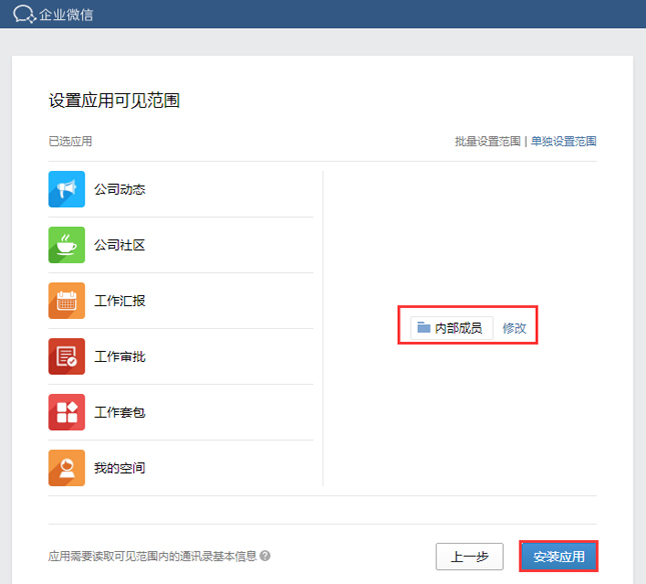Click the 我的空间 person icon

pos(66,468)
